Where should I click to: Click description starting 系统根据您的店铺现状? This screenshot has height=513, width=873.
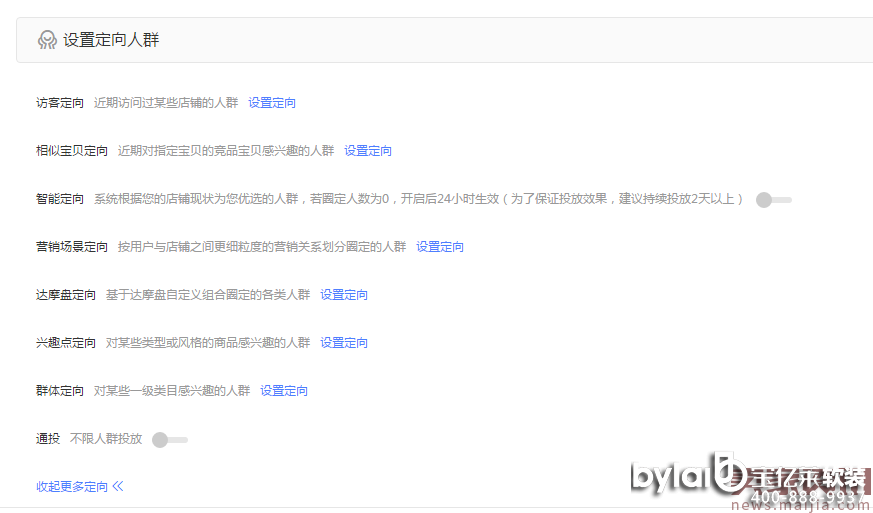(419, 198)
